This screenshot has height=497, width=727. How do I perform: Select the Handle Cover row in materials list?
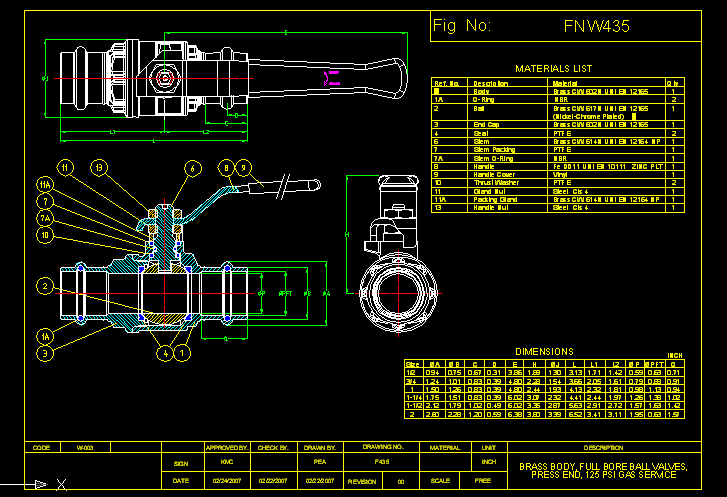pos(495,175)
